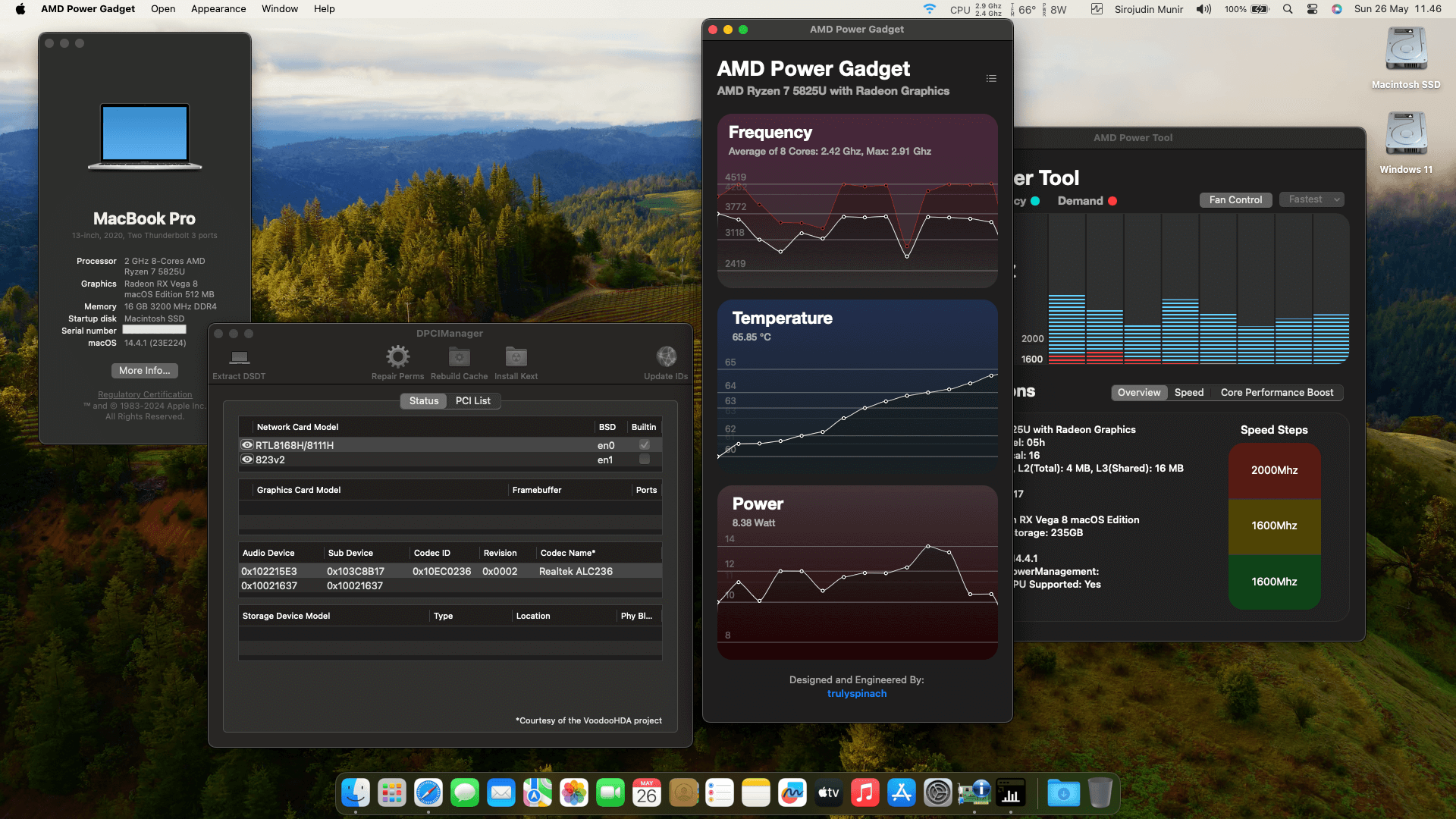Toggle eye icon for RTL8168H/8111H row
The width and height of the screenshot is (1456, 819).
247,445
